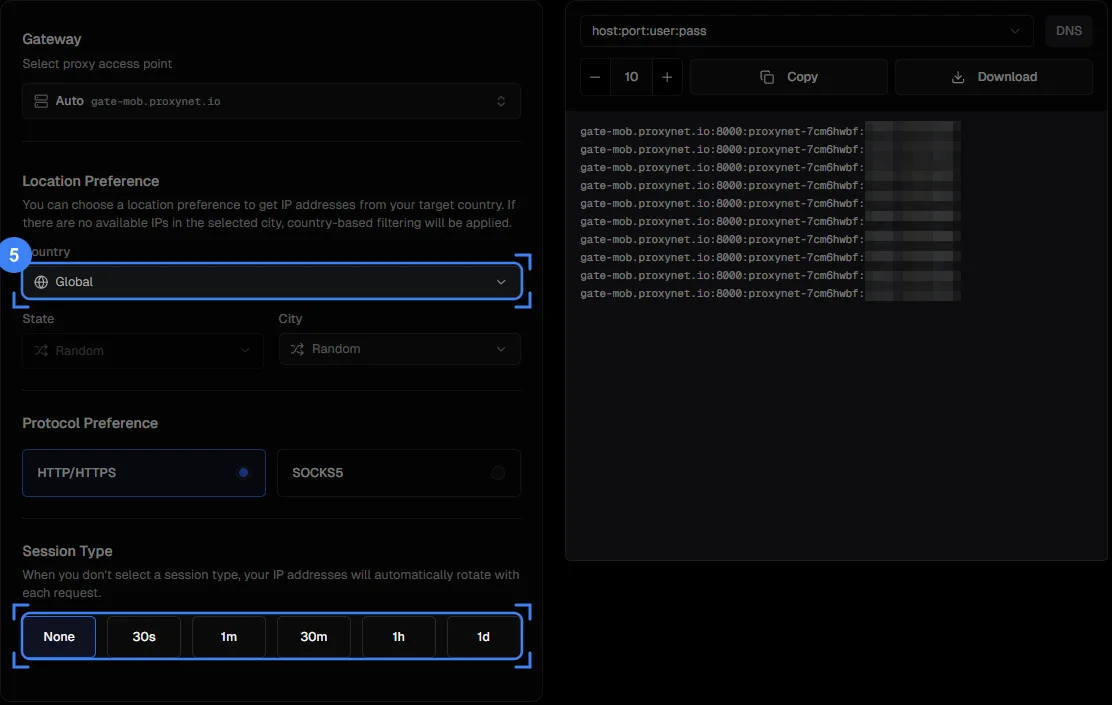Click the shuffle icon in State dropdown
Viewport: 1112px width, 705px height.
pos(41,350)
